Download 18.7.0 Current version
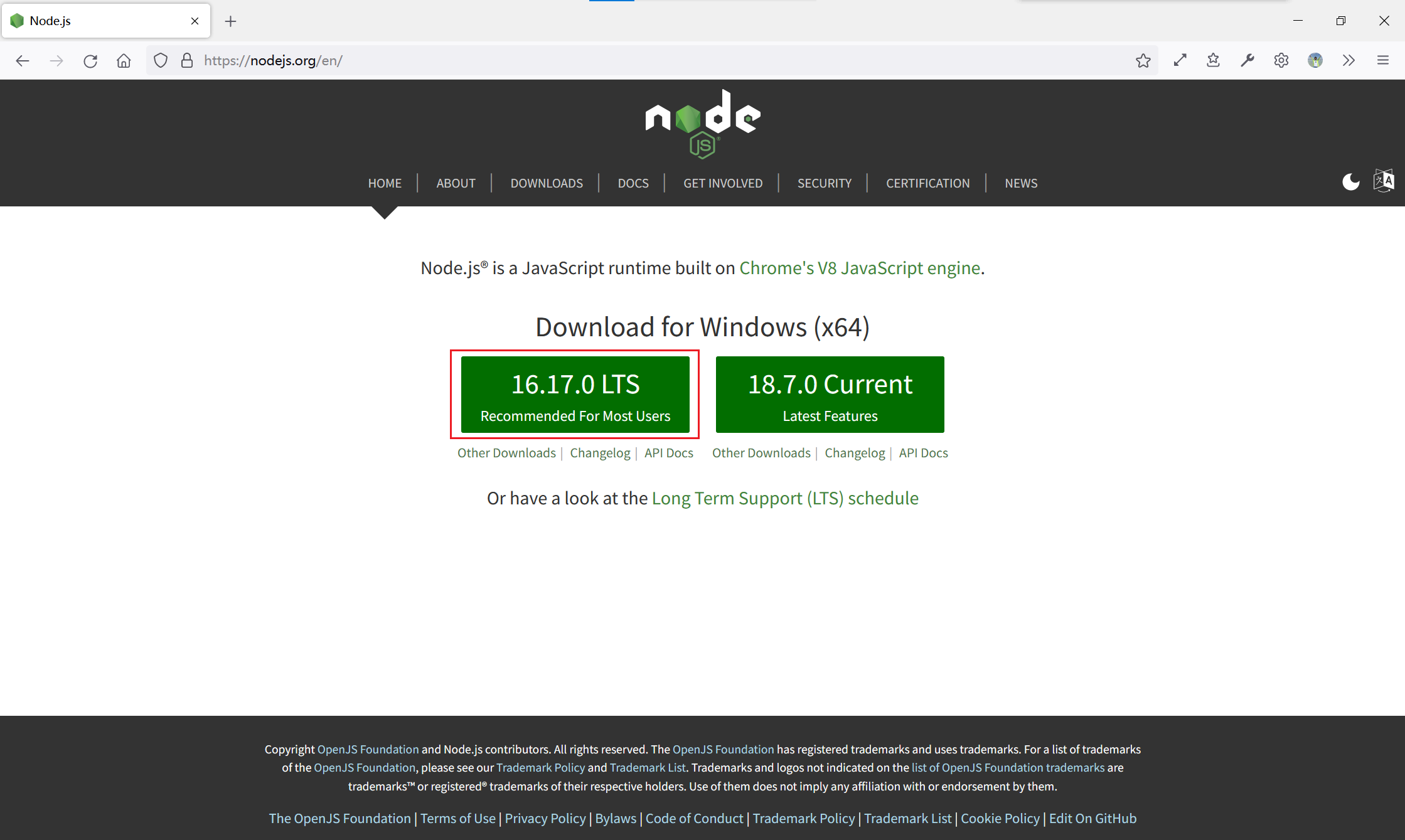This screenshot has height=840, width=1405. pyautogui.click(x=830, y=395)
